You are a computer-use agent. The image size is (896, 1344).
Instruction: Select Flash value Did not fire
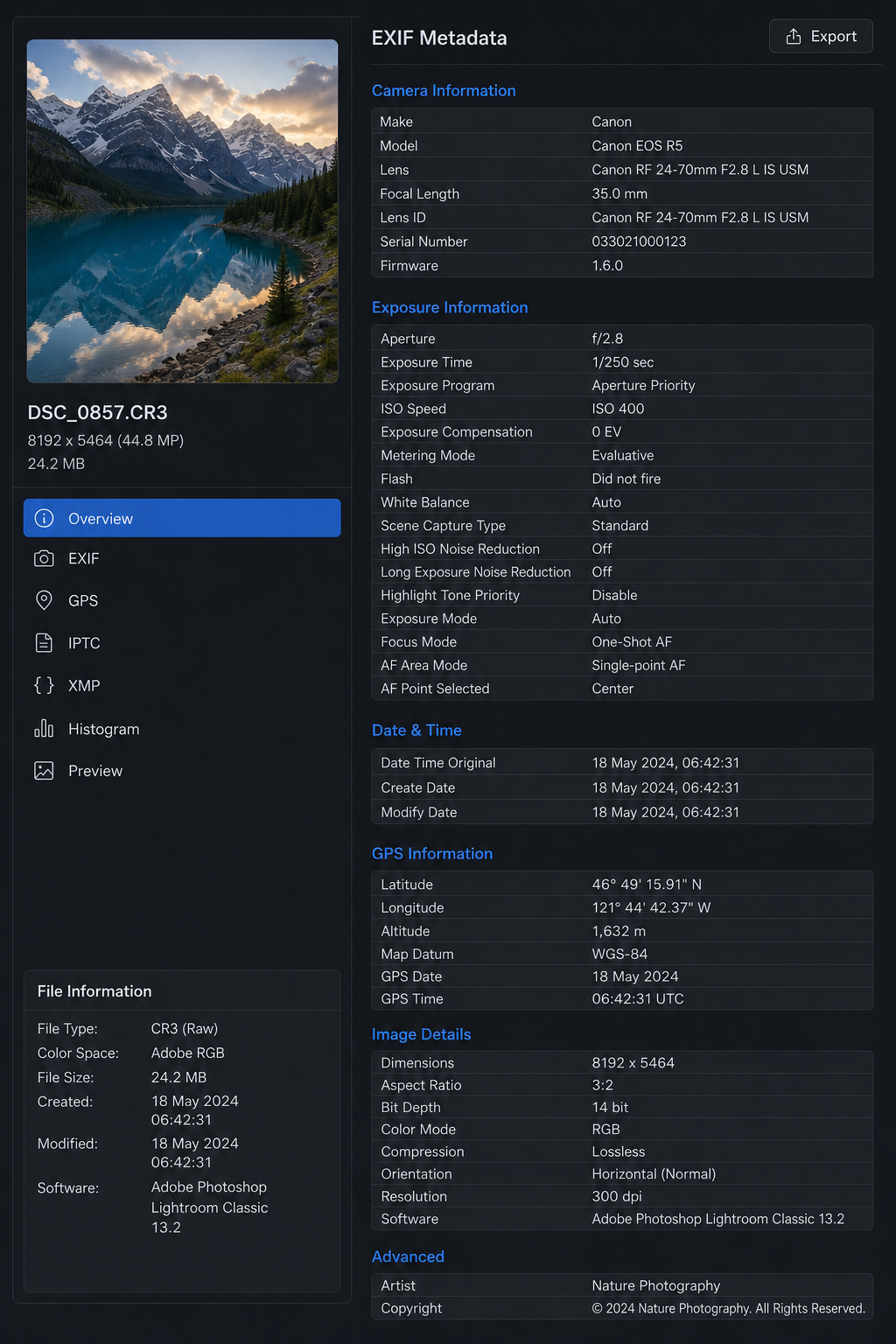[x=626, y=479]
